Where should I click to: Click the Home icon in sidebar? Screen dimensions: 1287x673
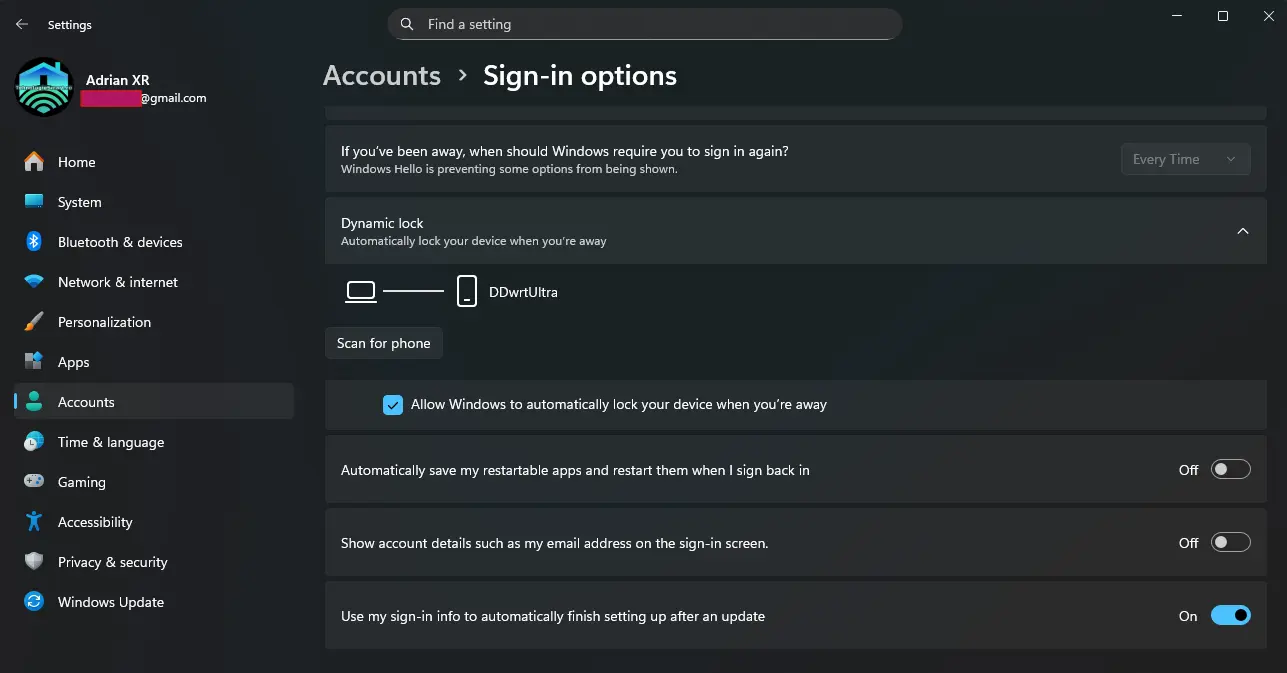coord(34,162)
